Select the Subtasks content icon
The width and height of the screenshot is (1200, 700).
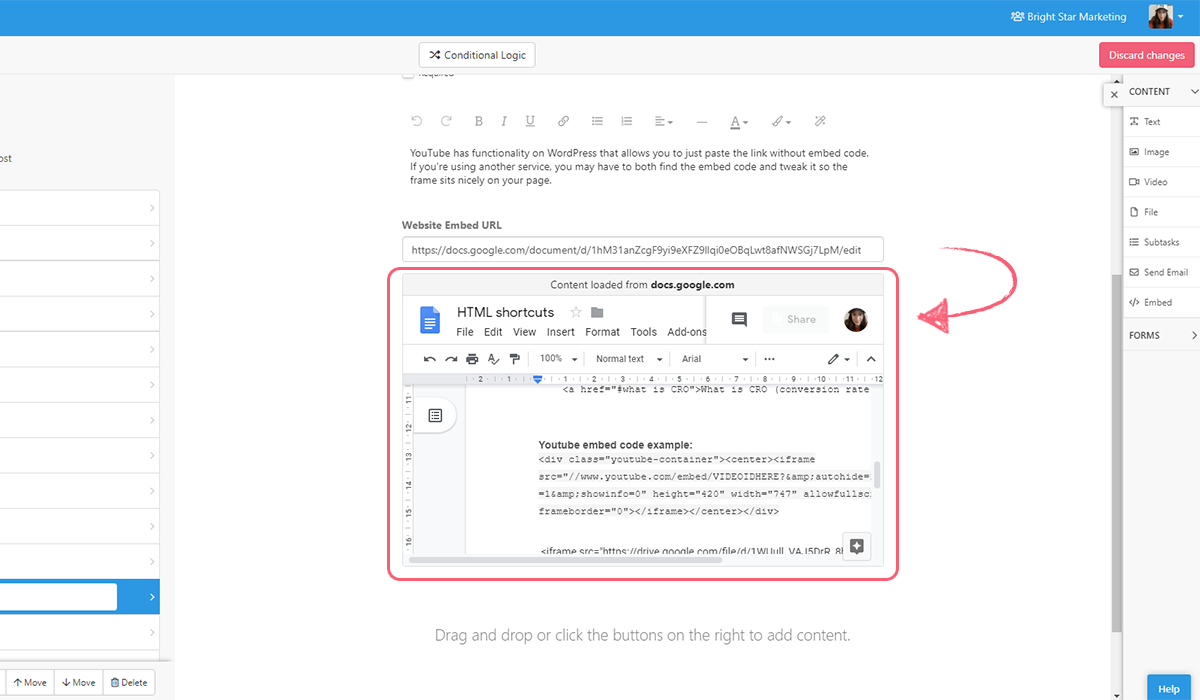(x=1155, y=241)
